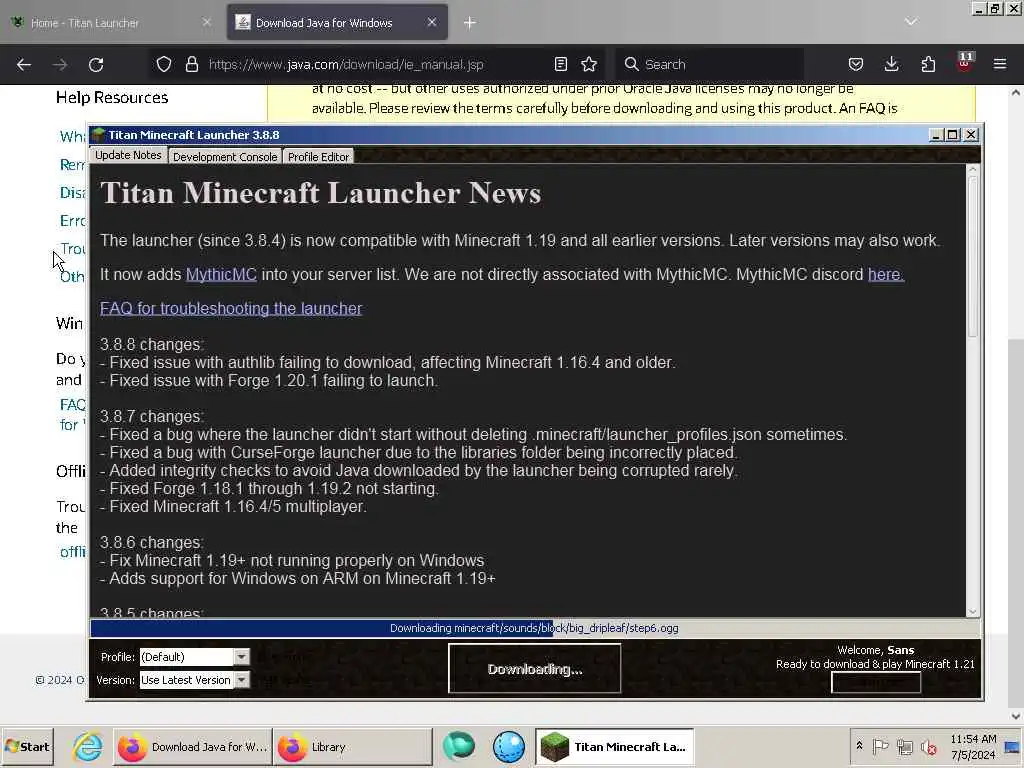Open the Pocket save icon

point(856,64)
